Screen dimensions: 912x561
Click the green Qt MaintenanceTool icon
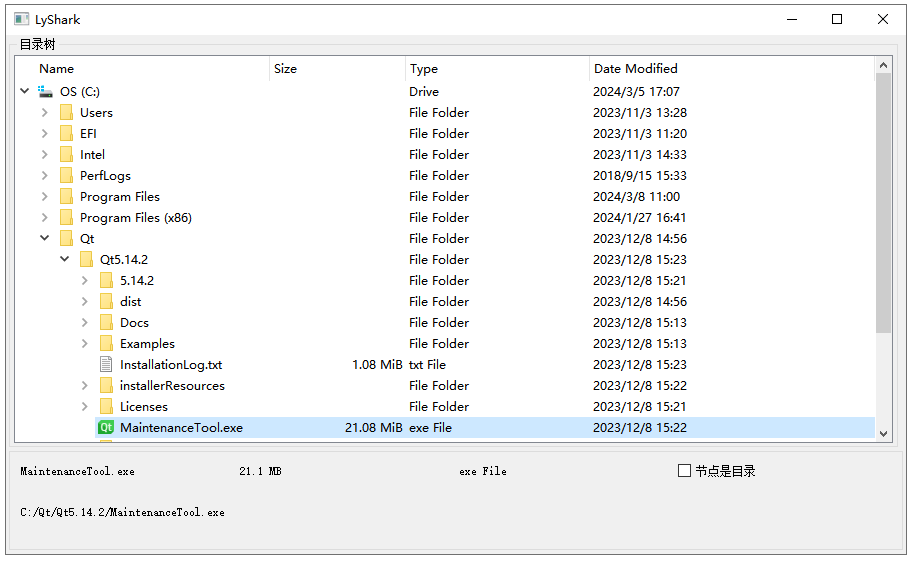pos(106,427)
